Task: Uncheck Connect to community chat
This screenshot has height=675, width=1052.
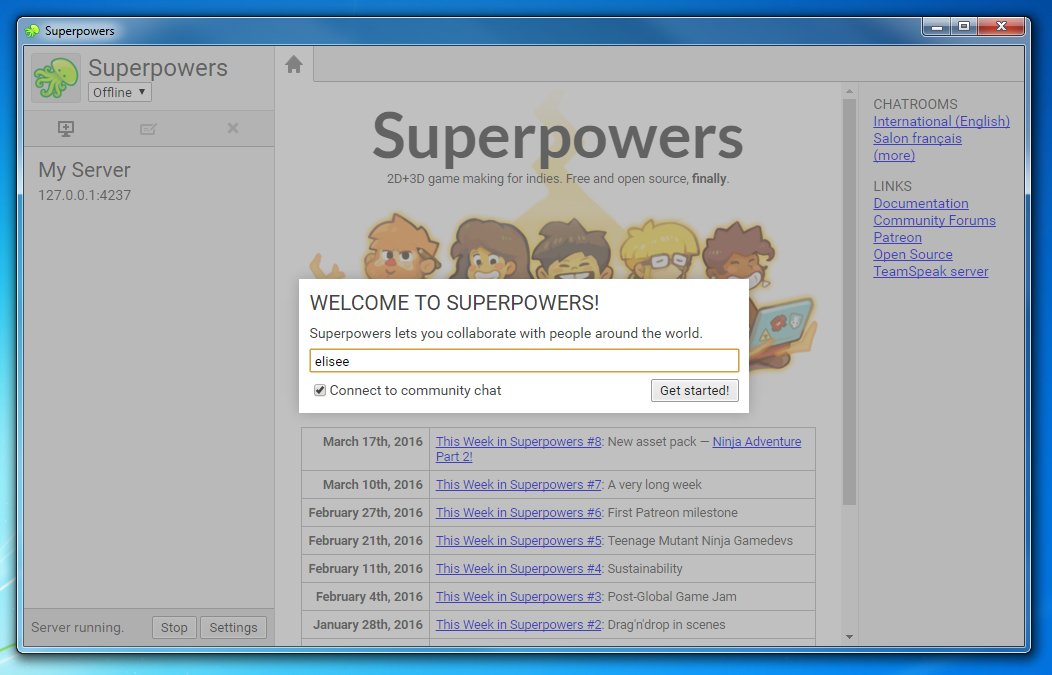Action: 320,390
